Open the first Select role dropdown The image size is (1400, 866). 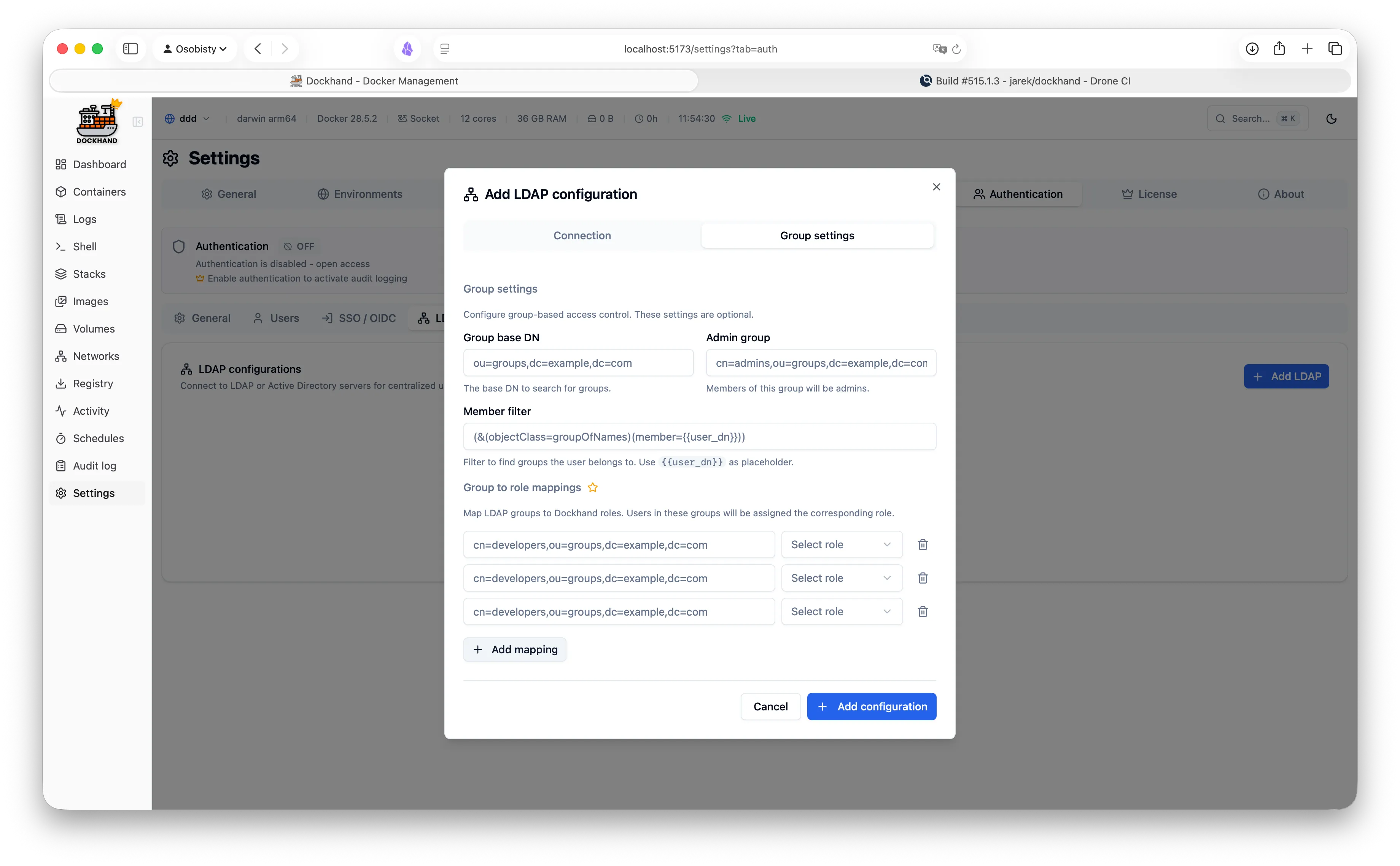[x=841, y=544]
